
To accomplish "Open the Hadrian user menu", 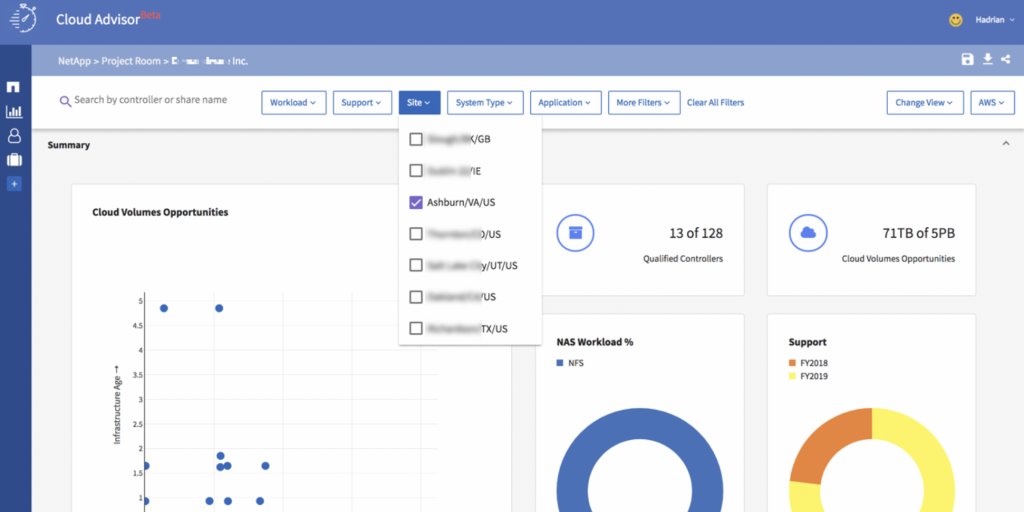I will coord(995,20).
